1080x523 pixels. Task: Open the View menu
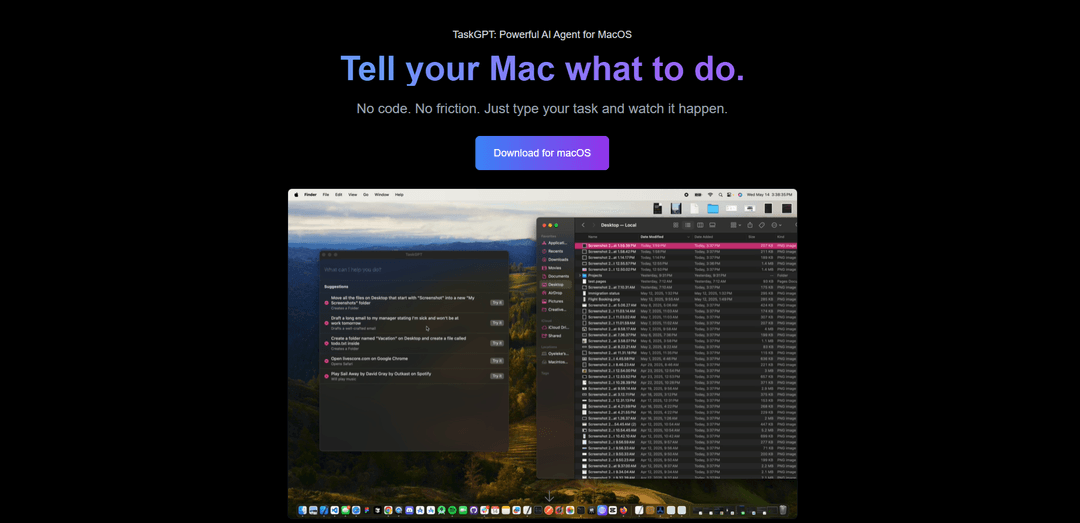click(353, 195)
